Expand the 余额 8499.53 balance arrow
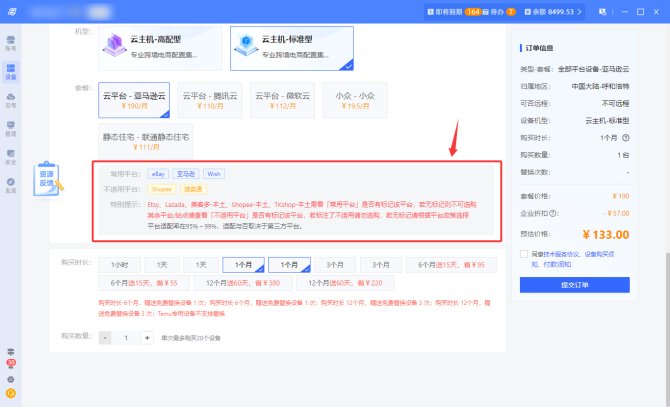 (x=579, y=12)
